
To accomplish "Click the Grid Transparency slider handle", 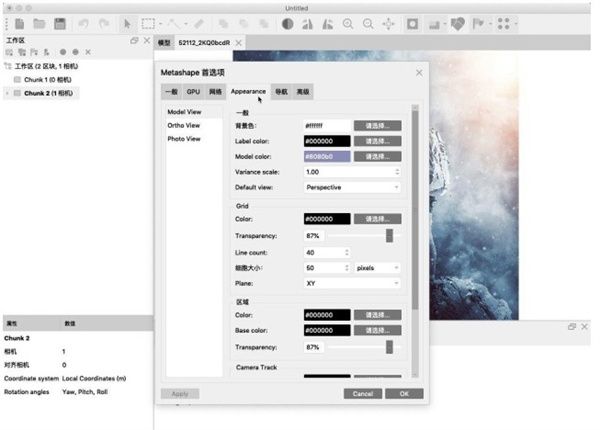I will pyautogui.click(x=389, y=236).
